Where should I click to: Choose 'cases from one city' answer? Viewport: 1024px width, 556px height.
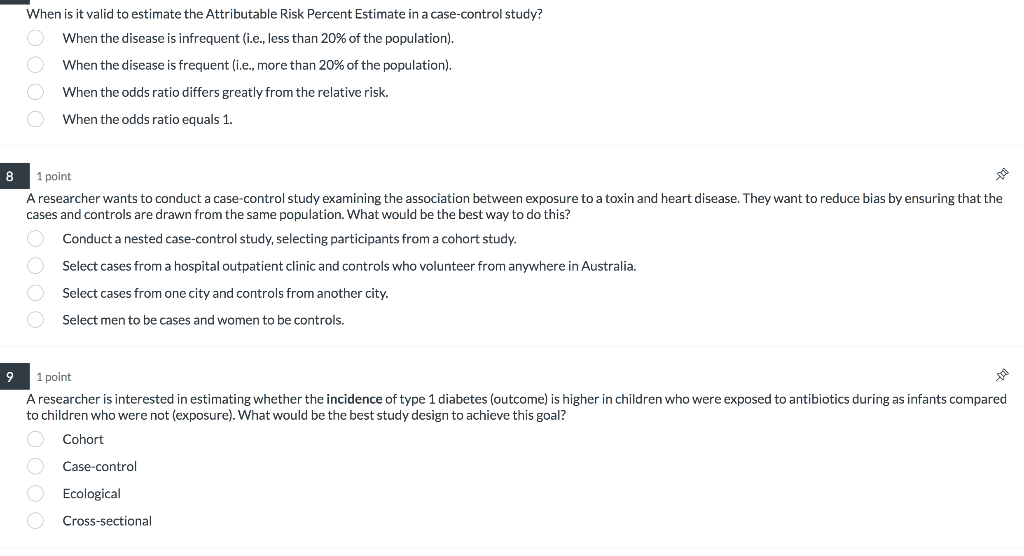35,293
